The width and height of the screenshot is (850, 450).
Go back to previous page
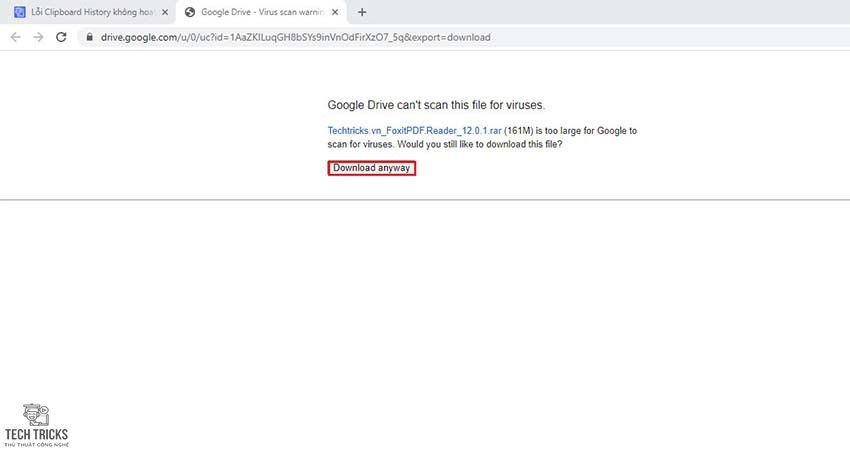click(x=15, y=37)
